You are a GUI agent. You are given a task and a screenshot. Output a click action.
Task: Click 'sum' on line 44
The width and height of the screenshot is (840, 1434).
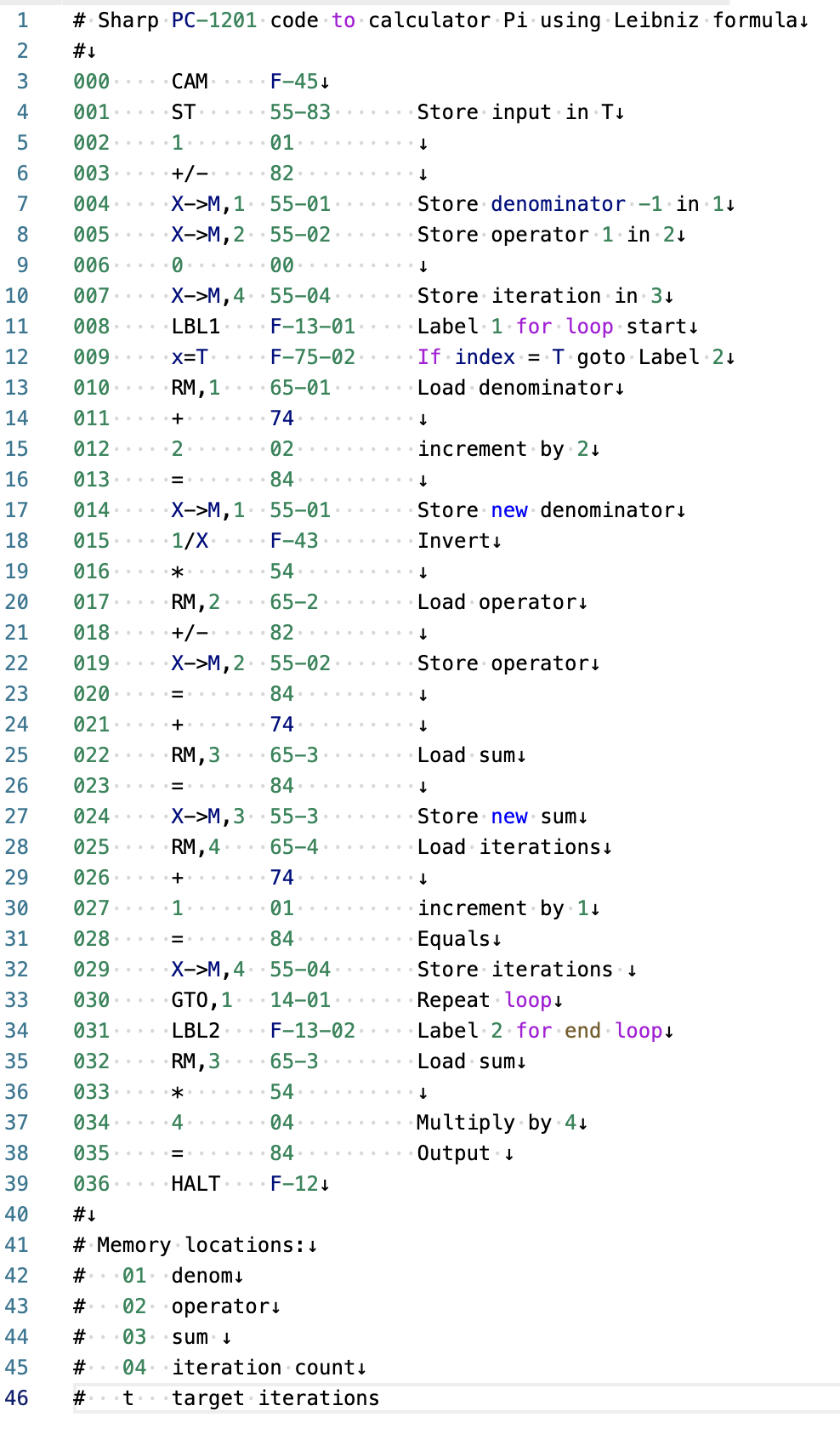tap(190, 1337)
